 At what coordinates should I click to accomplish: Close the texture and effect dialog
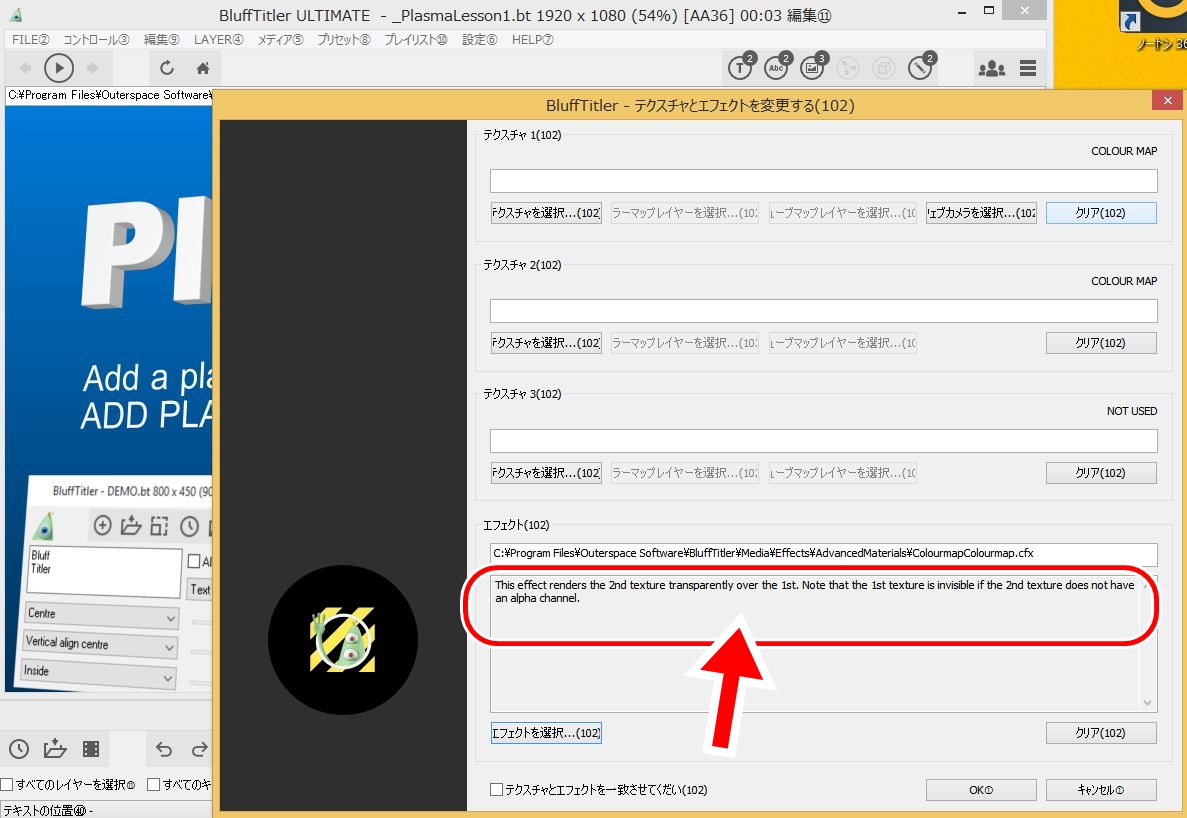pos(1167,100)
